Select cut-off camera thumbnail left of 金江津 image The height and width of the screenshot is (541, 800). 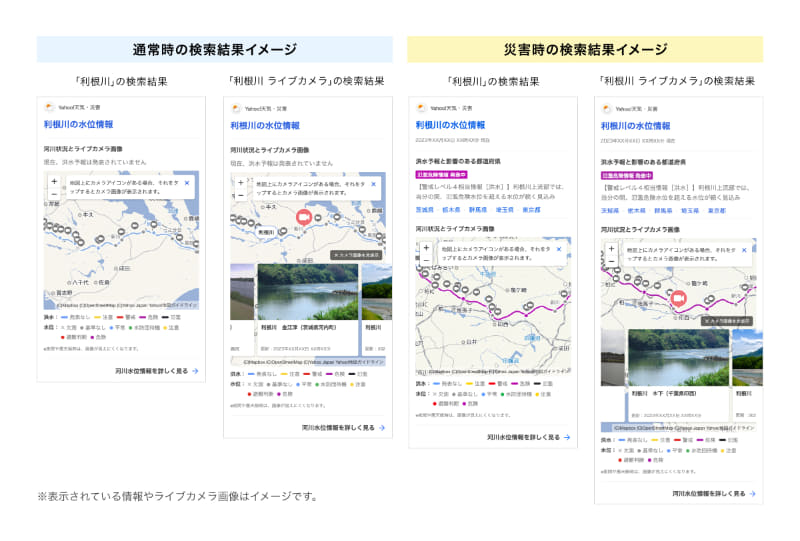click(x=242, y=292)
